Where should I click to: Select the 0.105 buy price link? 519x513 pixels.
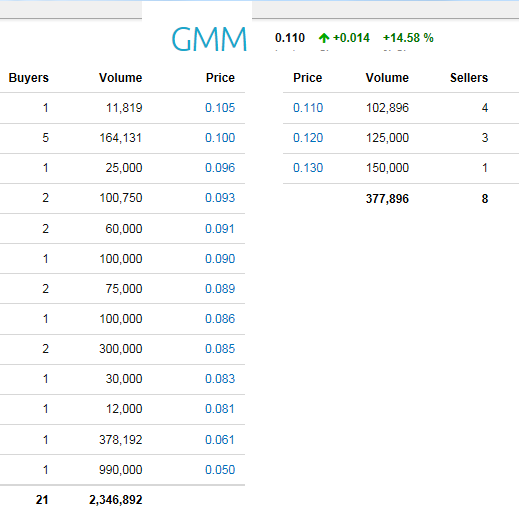[220, 108]
